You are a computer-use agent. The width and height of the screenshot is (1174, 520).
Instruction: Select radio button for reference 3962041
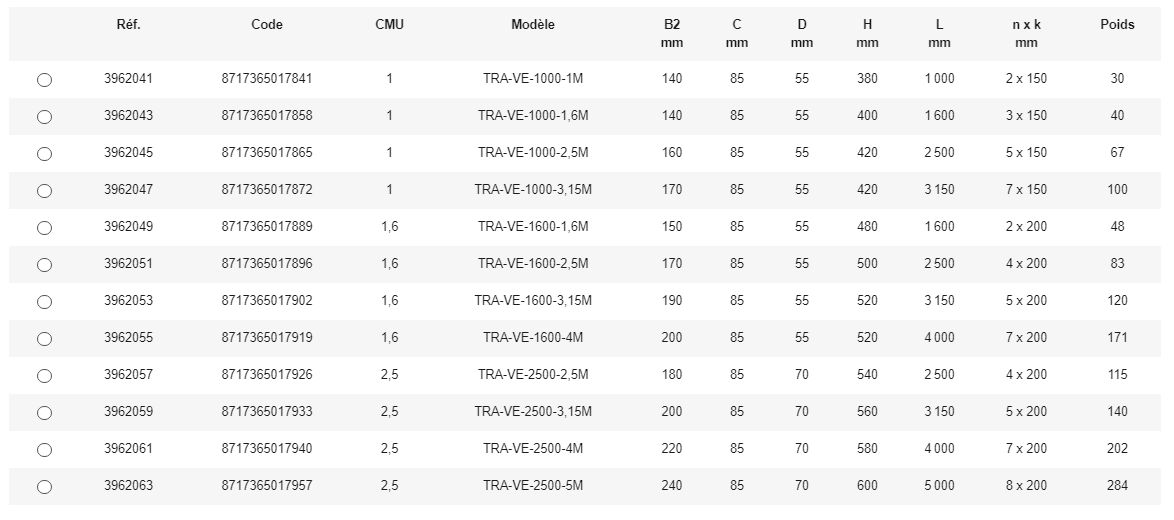tap(44, 80)
